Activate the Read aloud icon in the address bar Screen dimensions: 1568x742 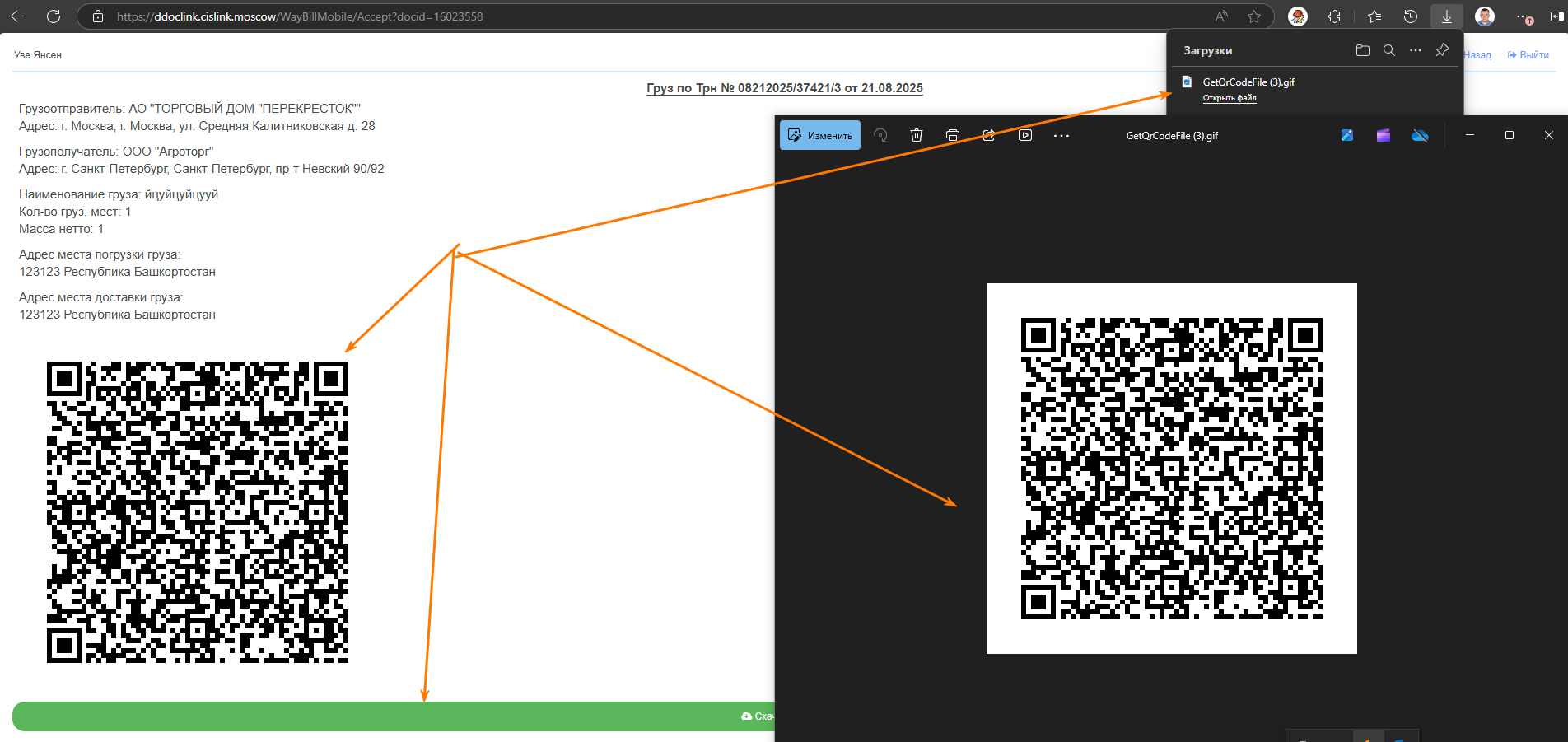point(1221,16)
